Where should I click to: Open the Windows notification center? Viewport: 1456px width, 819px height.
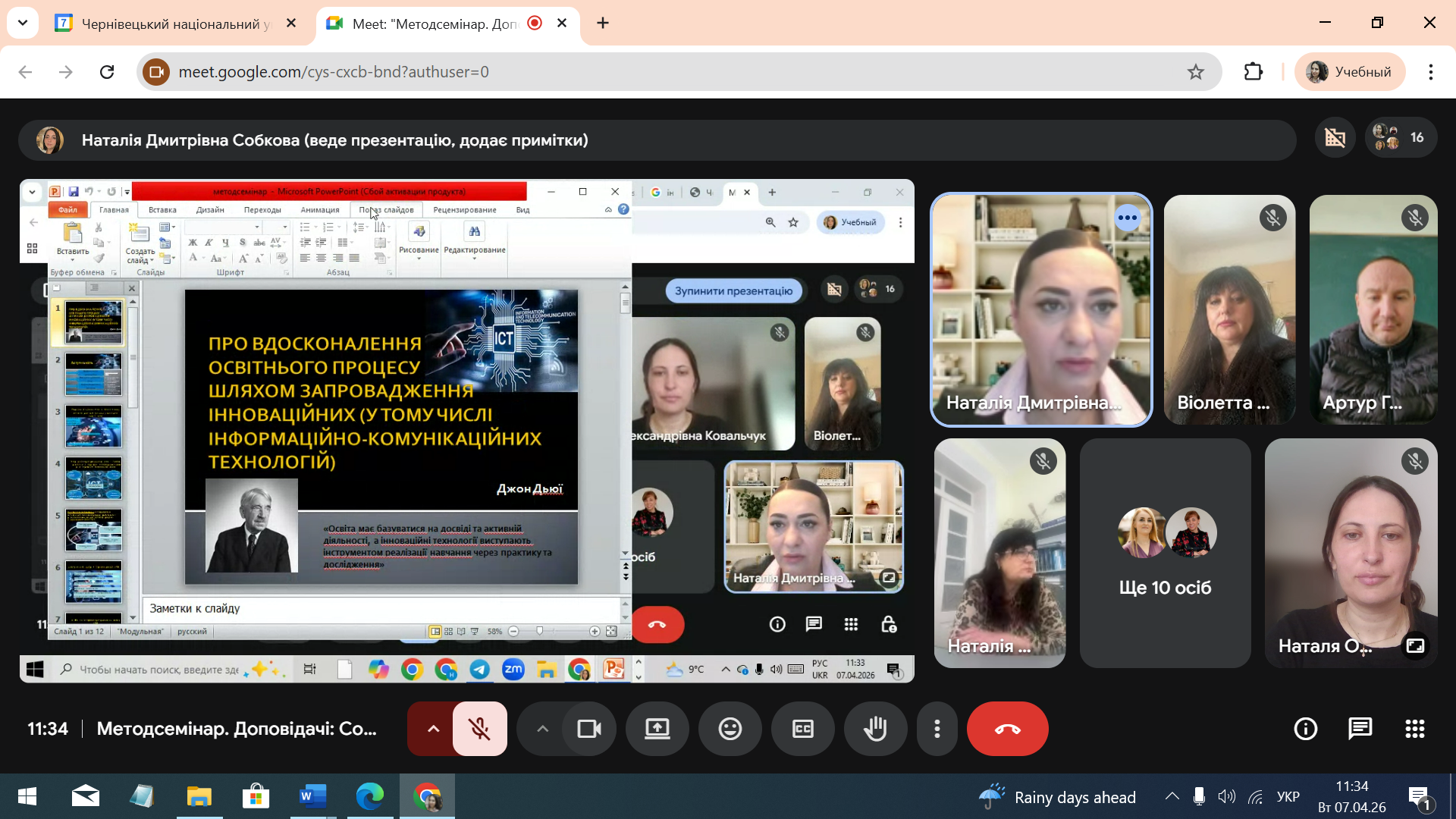click(x=1420, y=798)
